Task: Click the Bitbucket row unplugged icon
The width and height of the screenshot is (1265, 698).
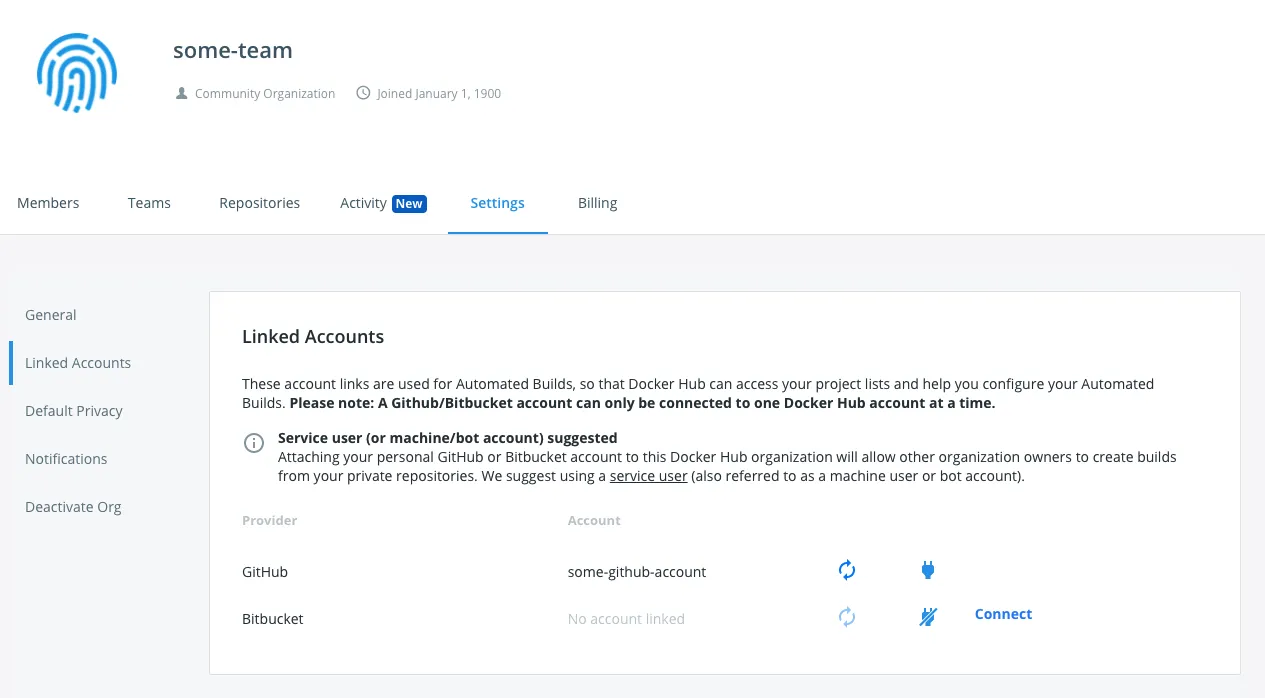Action: pos(928,617)
